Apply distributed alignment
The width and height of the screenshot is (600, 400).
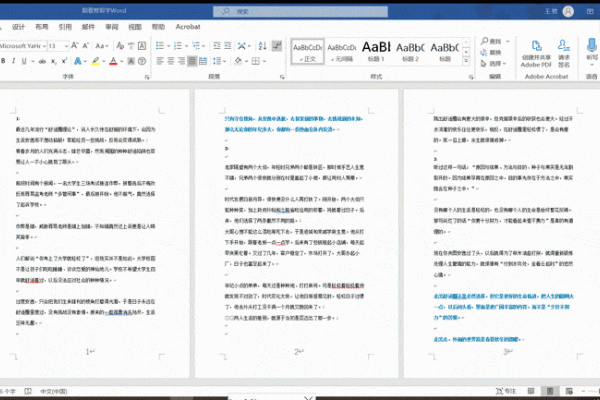(203, 61)
